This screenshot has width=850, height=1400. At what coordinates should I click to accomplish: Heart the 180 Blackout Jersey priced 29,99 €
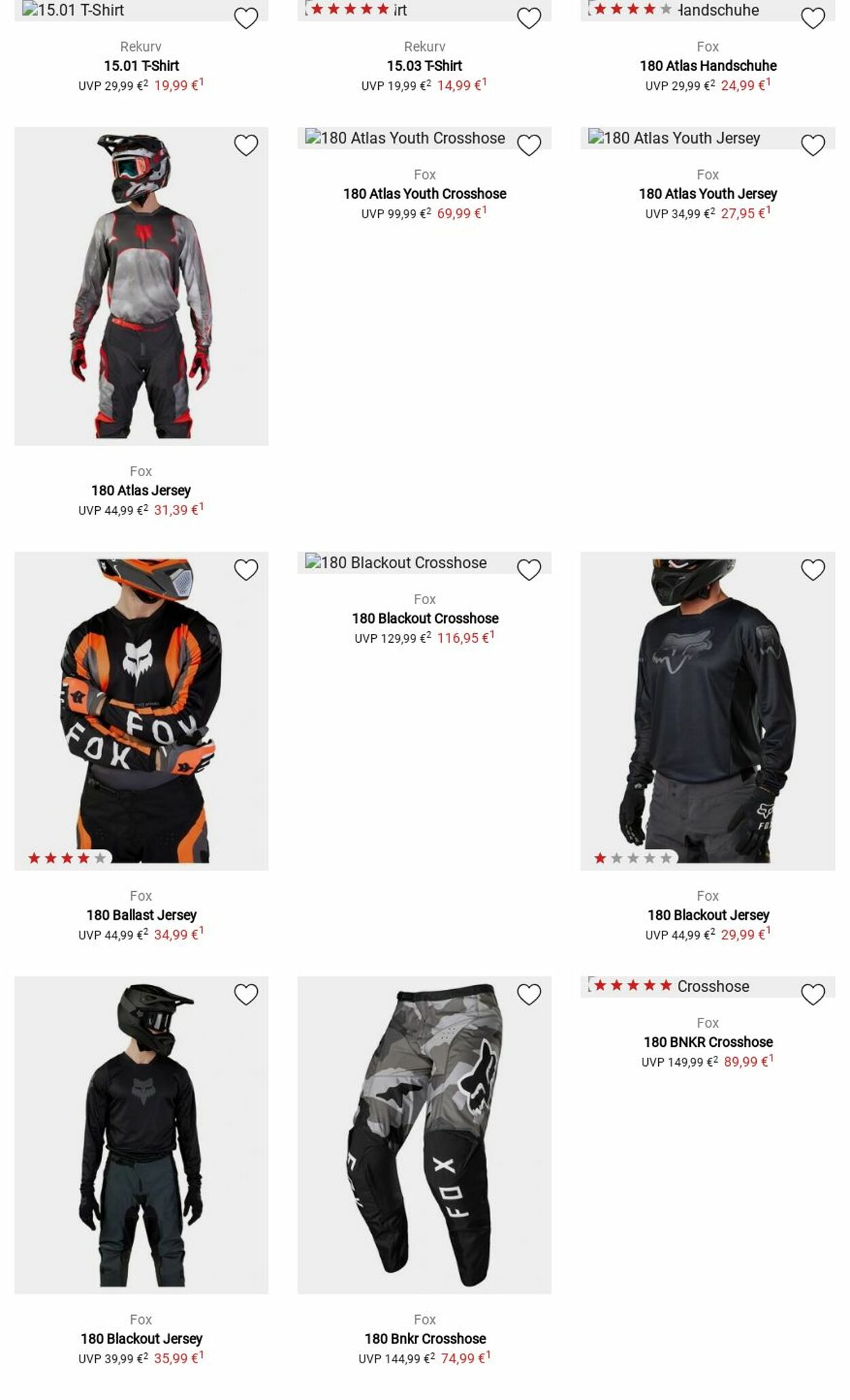coord(813,570)
